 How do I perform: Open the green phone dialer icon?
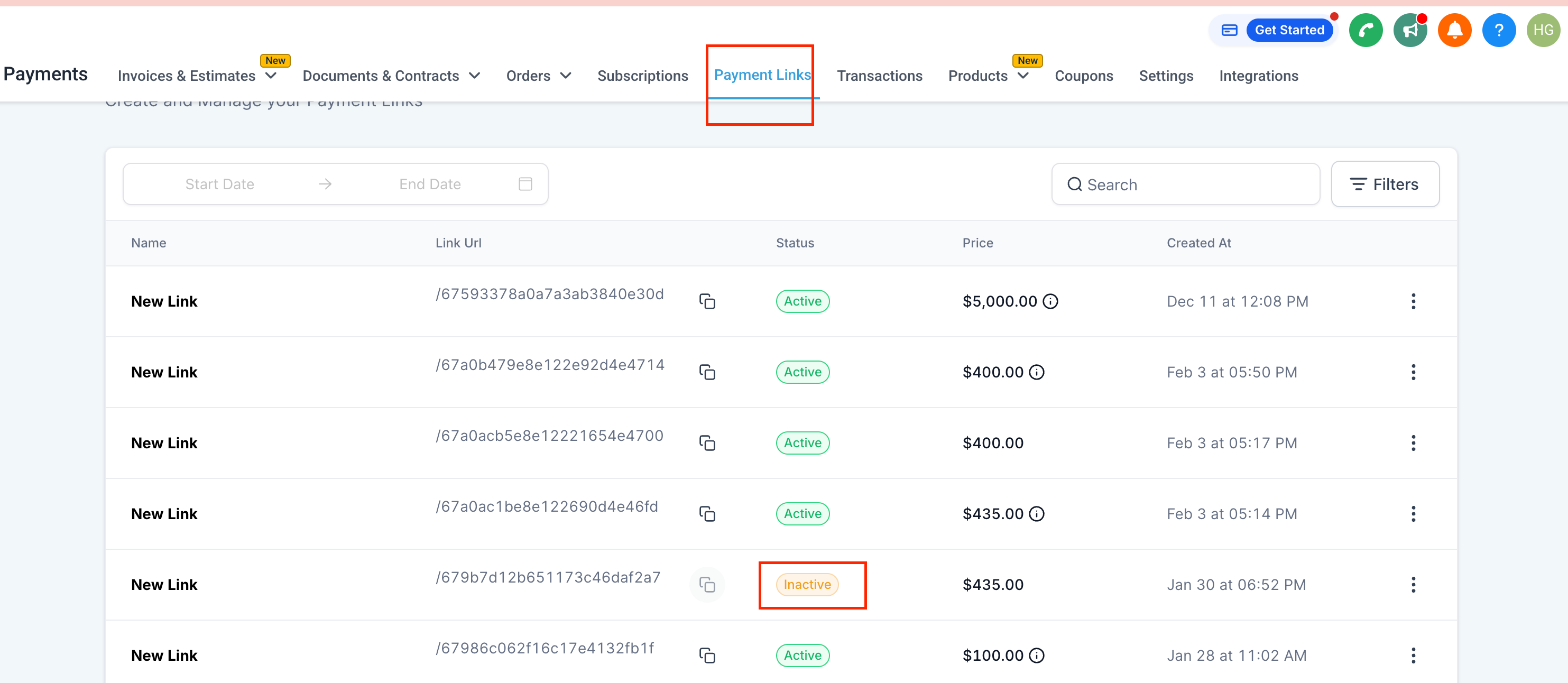(x=1366, y=31)
